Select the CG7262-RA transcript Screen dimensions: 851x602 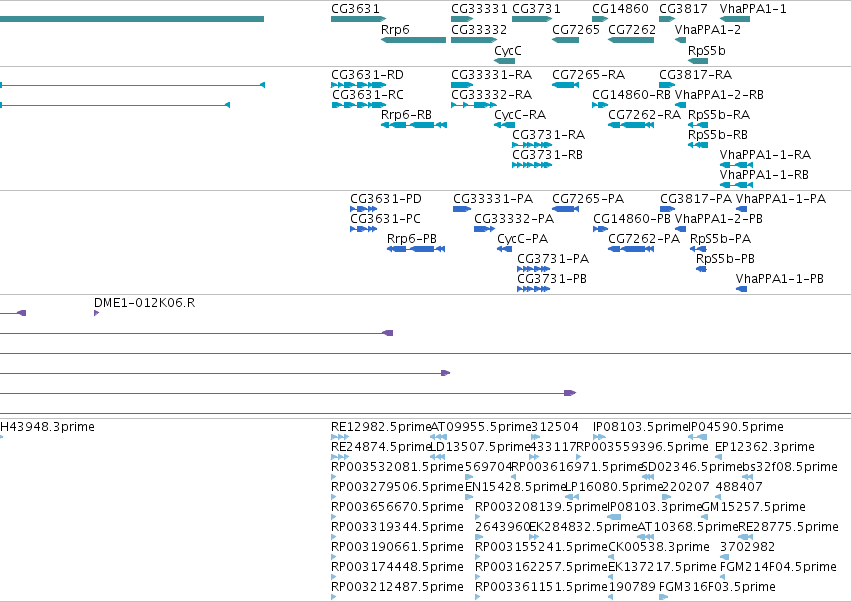644,115
